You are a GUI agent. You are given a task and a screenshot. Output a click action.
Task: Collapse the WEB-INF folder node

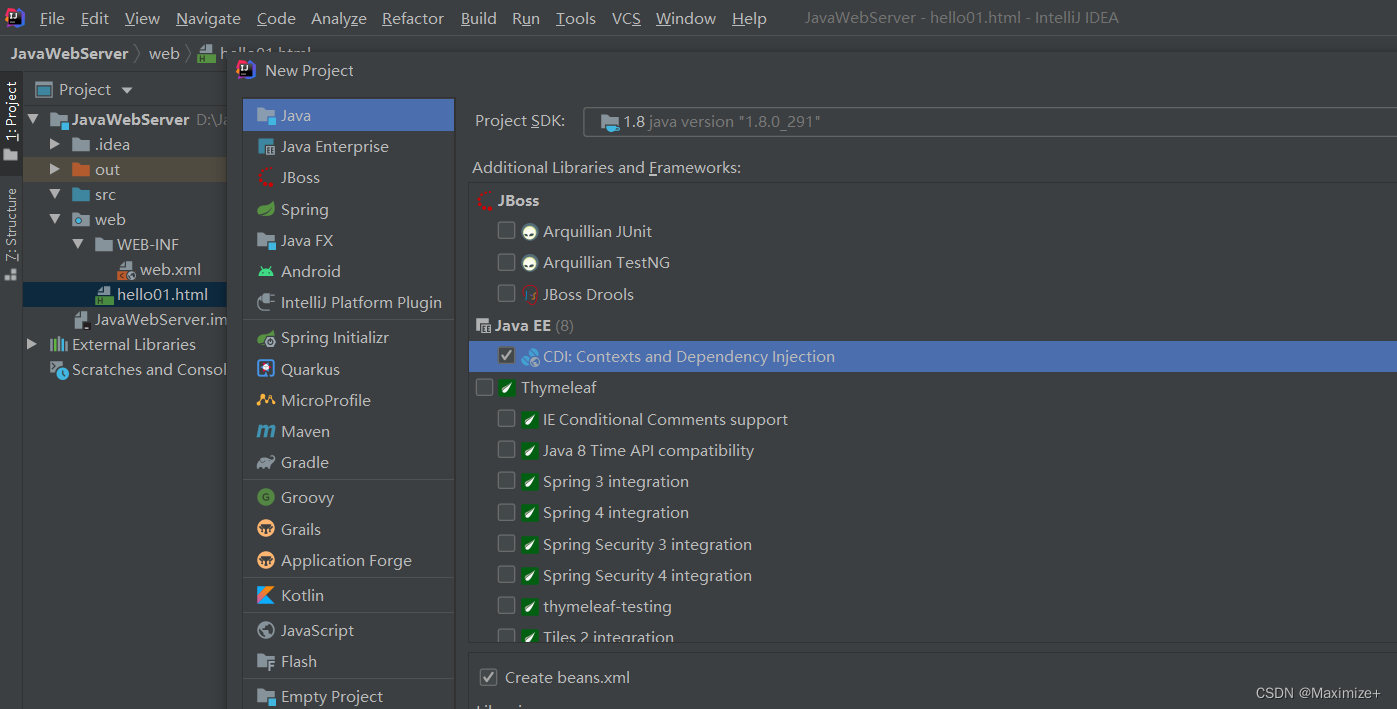[78, 244]
